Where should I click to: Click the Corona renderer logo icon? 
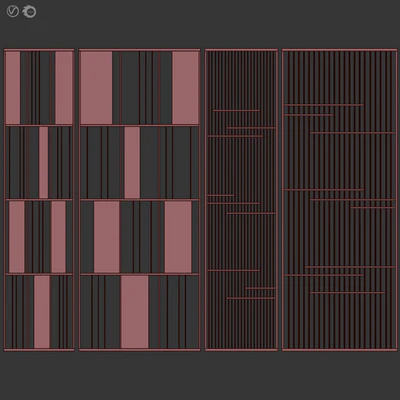tap(29, 12)
